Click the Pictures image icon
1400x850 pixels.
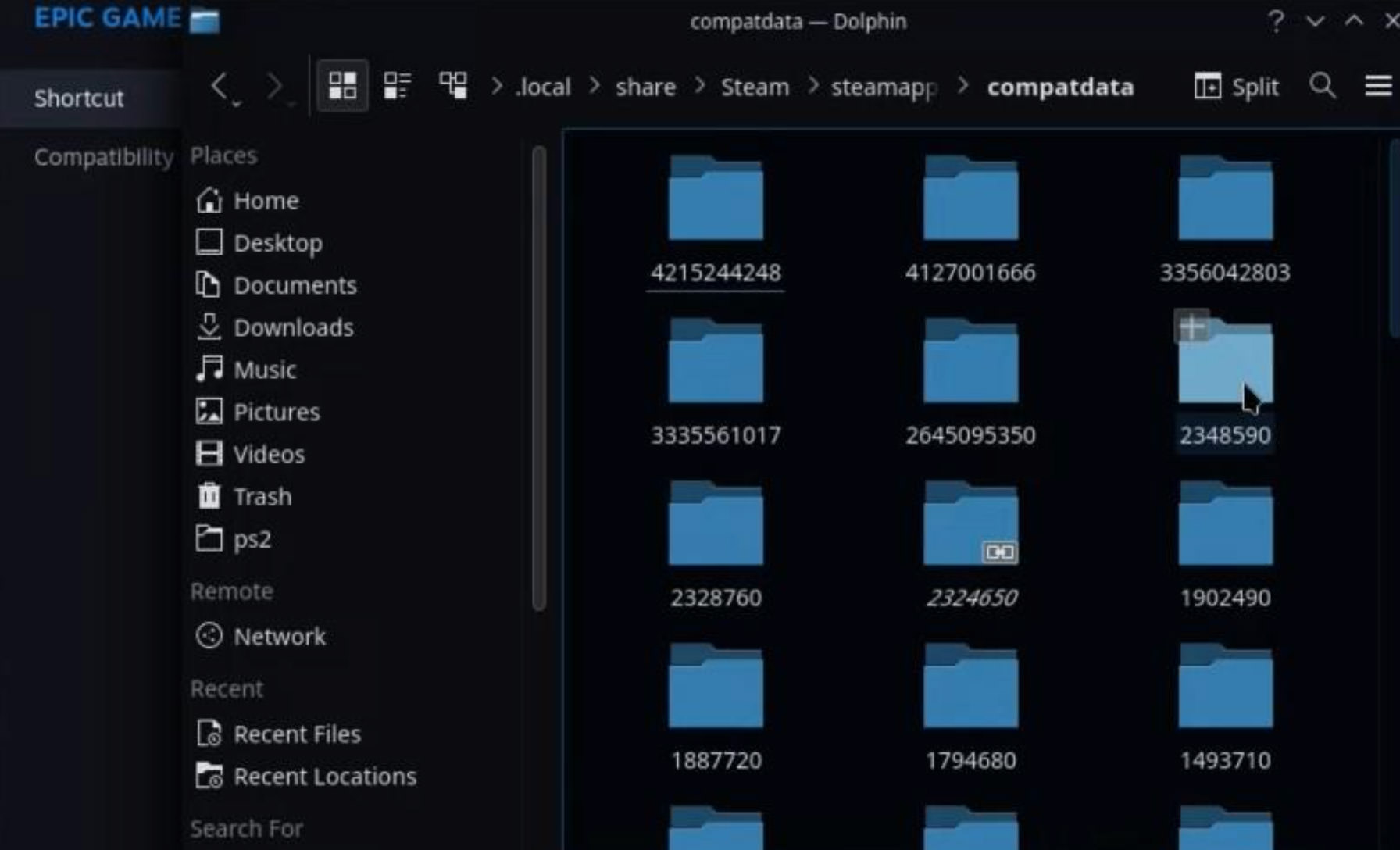[209, 411]
